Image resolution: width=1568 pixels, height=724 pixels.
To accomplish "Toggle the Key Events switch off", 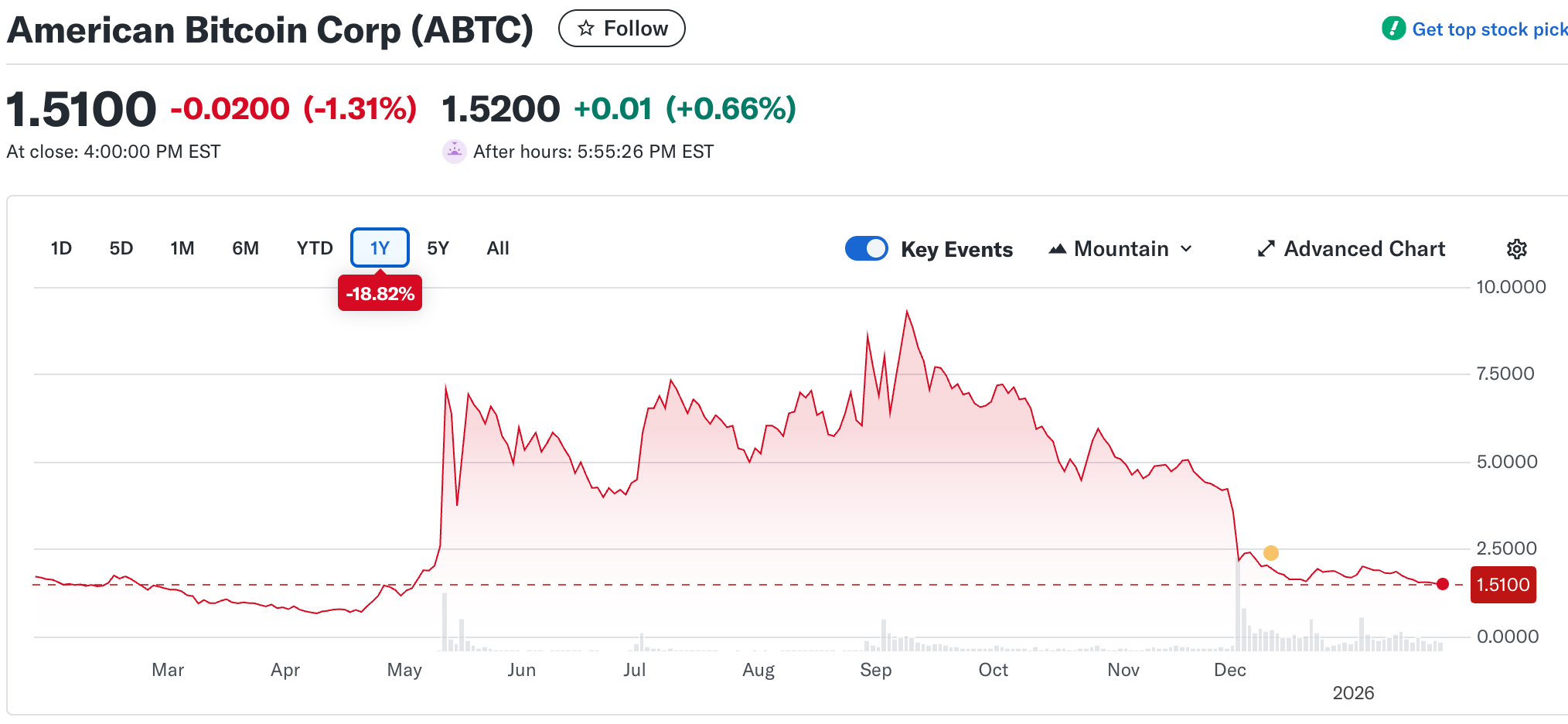I will (x=866, y=248).
